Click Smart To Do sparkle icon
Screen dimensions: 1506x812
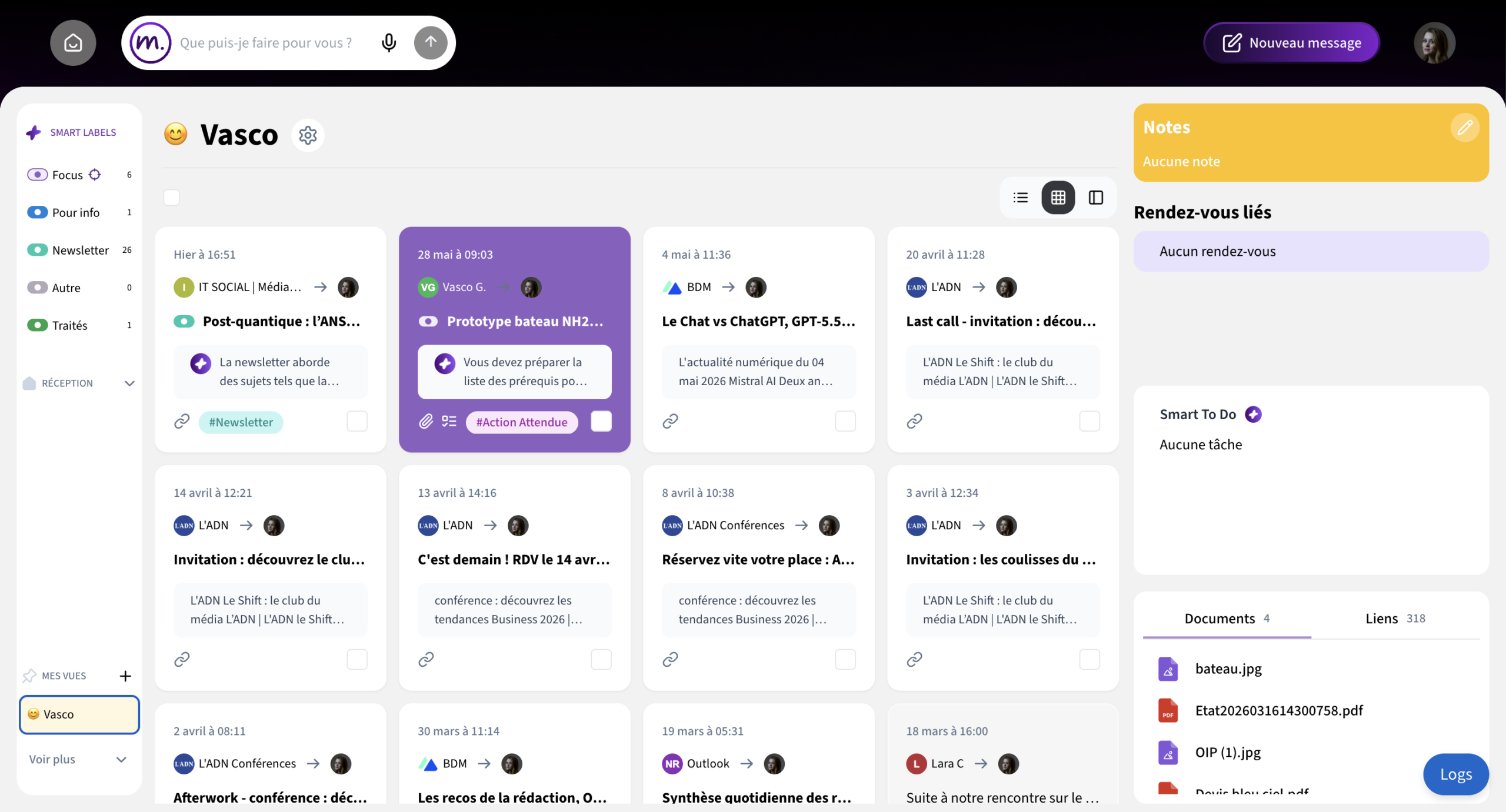[x=1254, y=415]
